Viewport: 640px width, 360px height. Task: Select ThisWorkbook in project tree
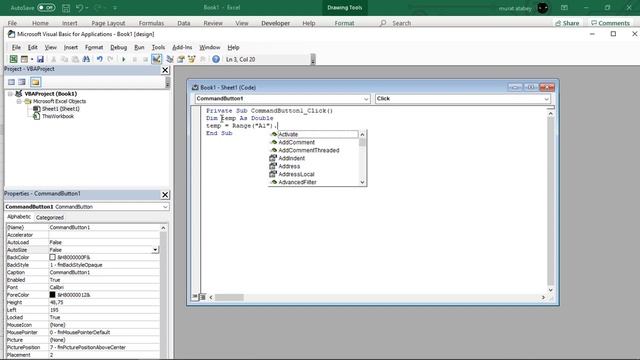[x=58, y=116]
